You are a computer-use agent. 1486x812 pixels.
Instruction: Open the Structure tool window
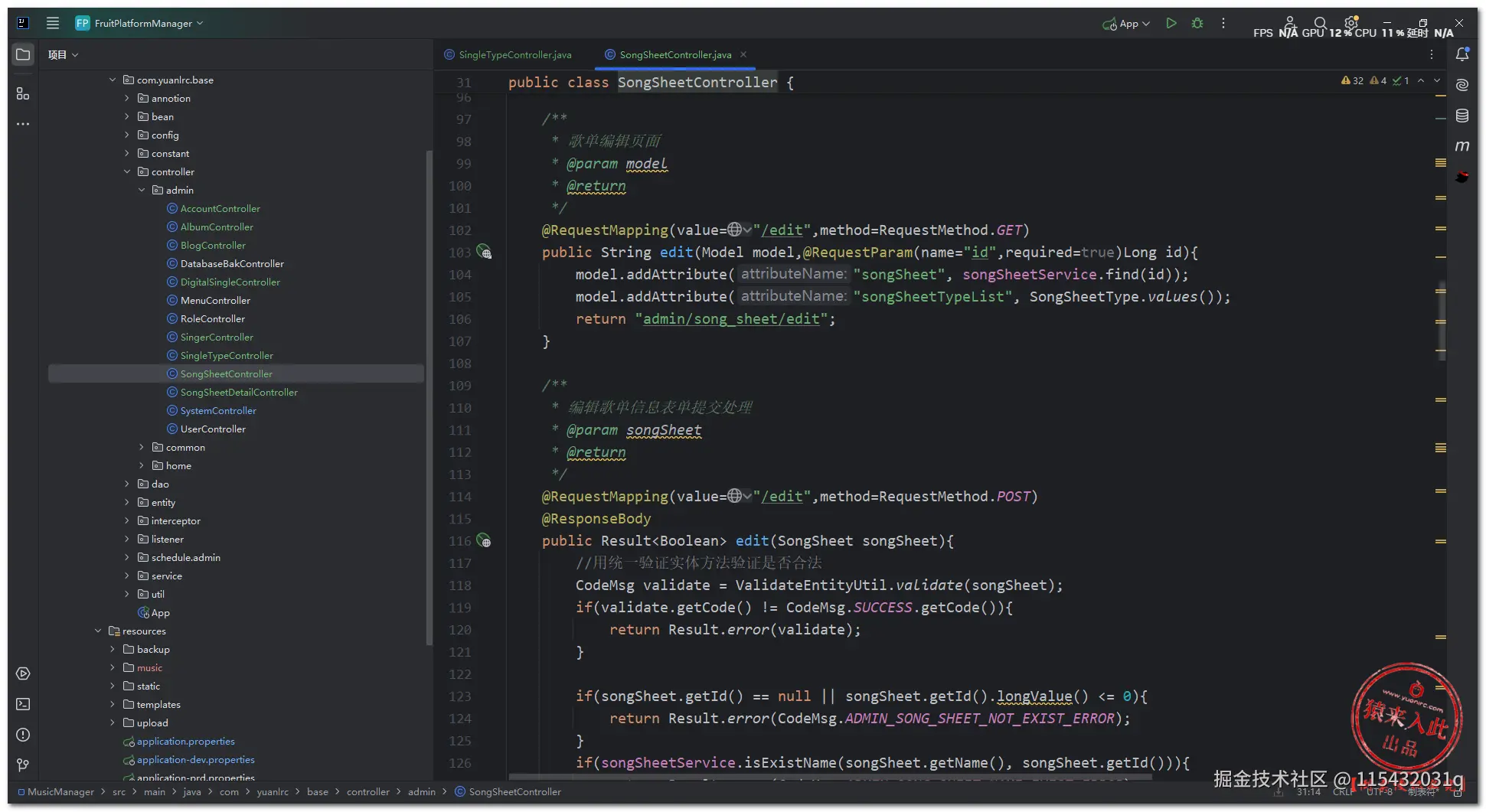[x=23, y=93]
